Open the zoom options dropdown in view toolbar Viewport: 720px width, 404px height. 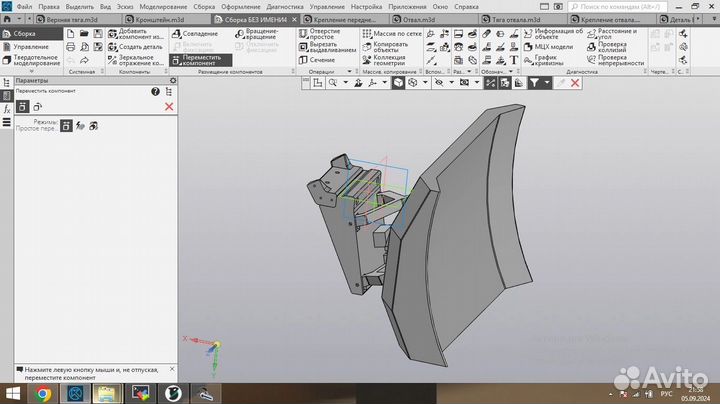point(345,84)
